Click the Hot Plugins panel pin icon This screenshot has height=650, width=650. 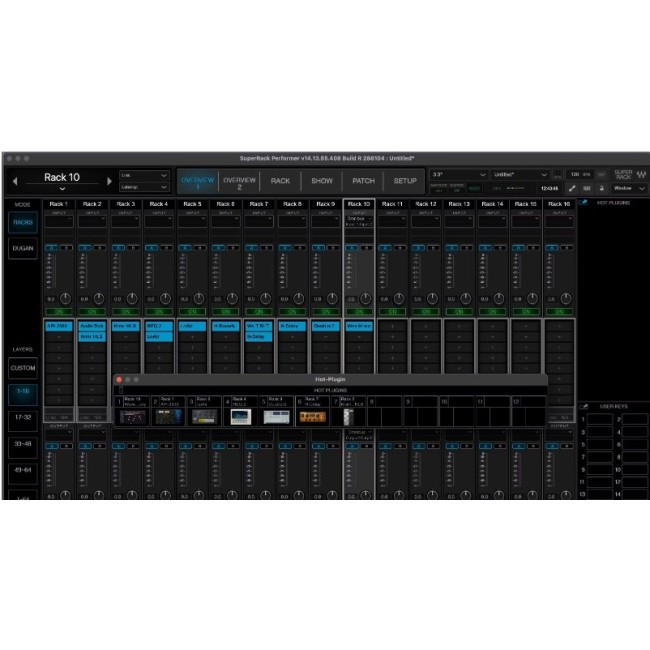[584, 202]
